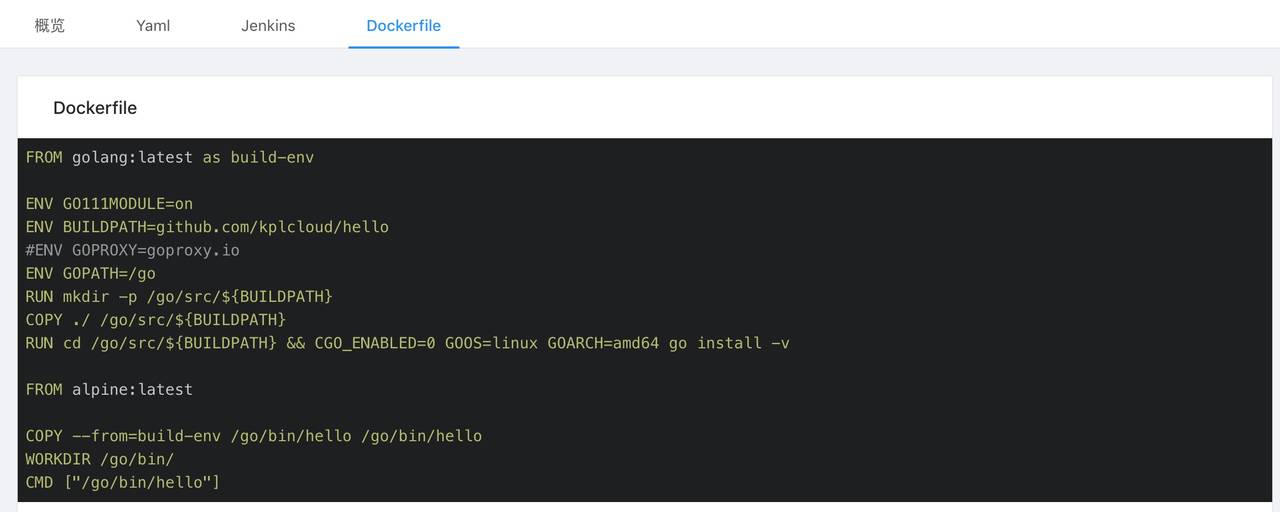Click the ENV GOPATH=/go line
1280x512 pixels.
(x=90, y=273)
